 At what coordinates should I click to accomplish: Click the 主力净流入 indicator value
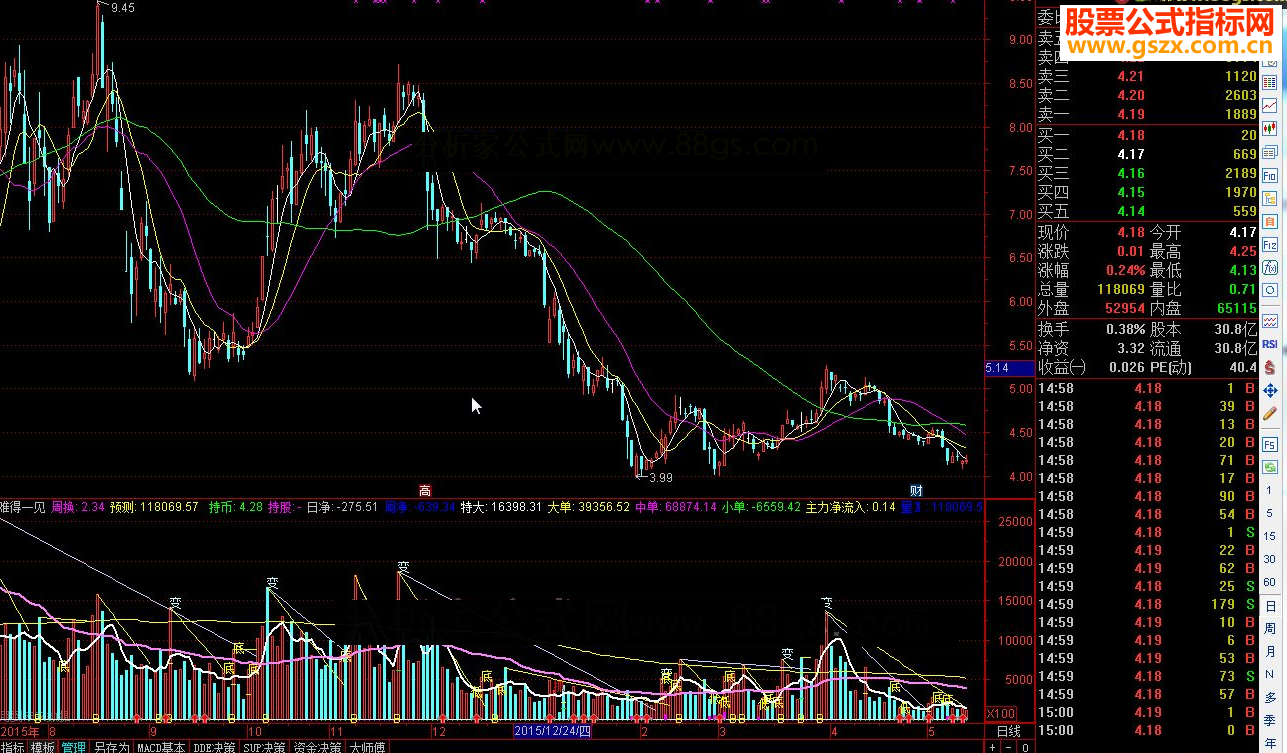tap(883, 507)
